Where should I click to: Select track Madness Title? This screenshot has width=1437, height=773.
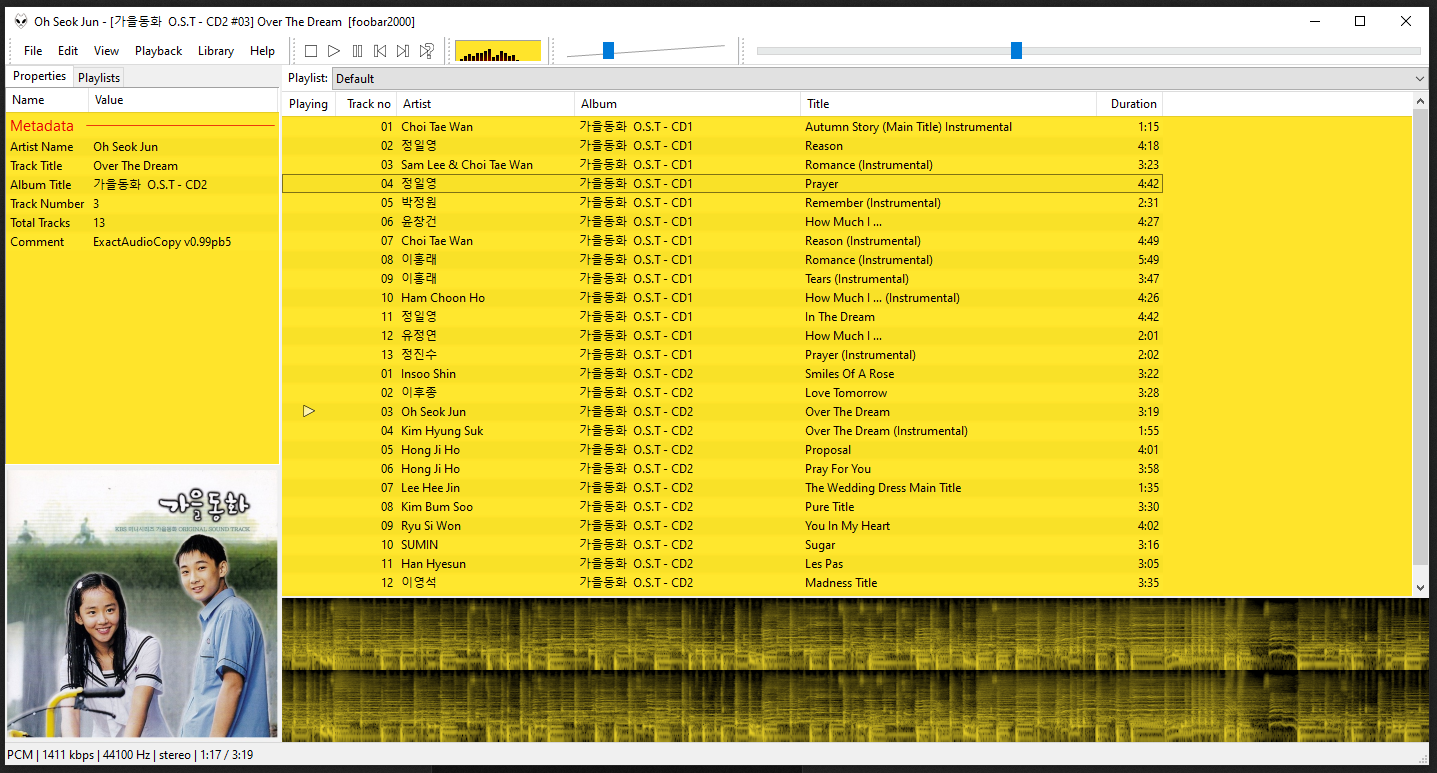(722, 583)
